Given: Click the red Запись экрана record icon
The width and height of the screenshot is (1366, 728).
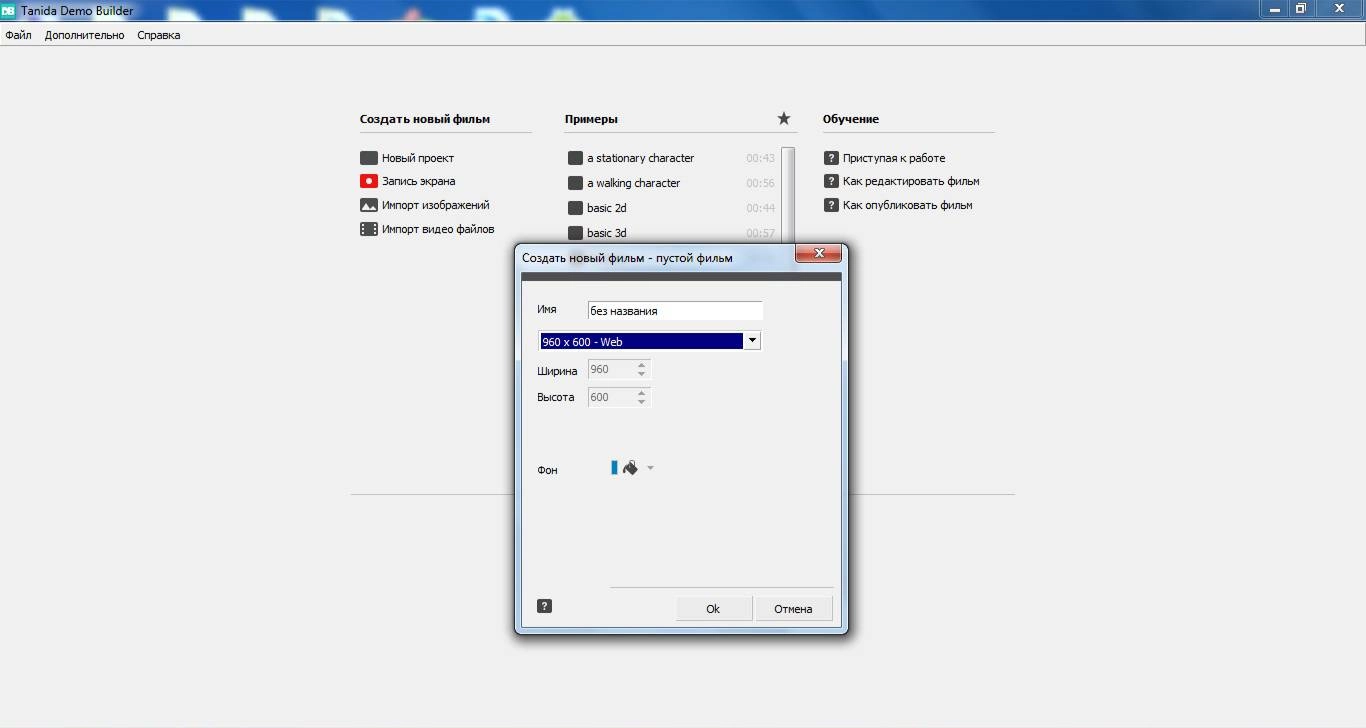Looking at the screenshot, I should click(x=369, y=181).
